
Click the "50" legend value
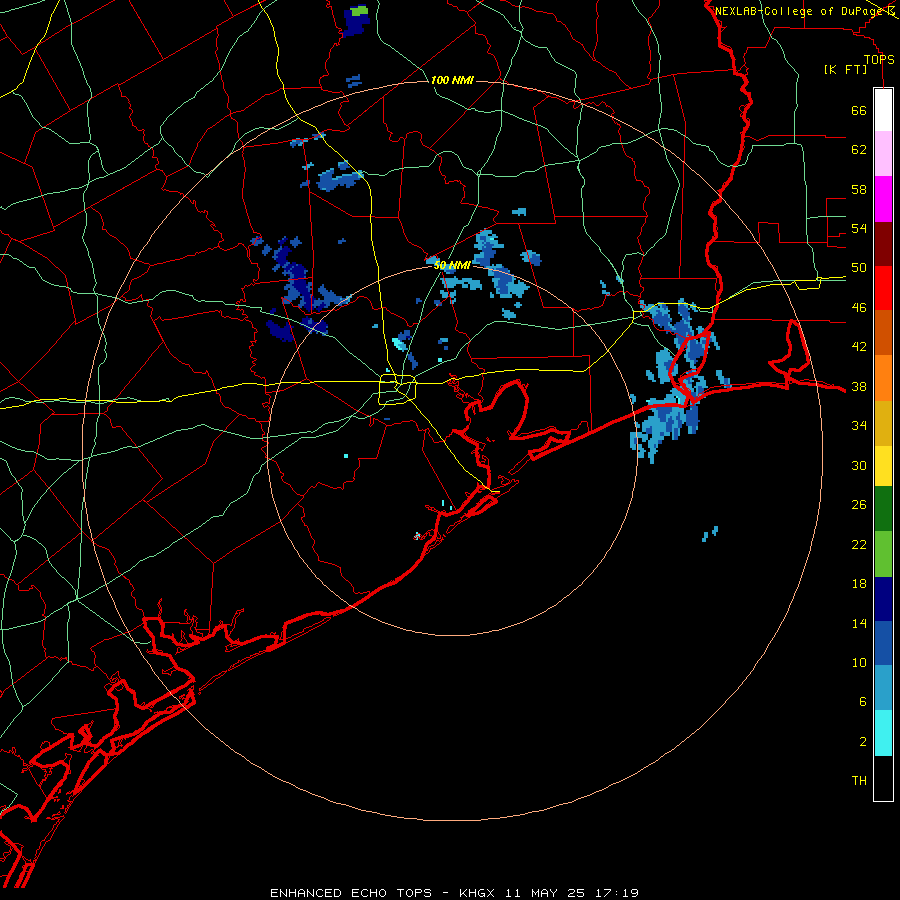click(859, 268)
